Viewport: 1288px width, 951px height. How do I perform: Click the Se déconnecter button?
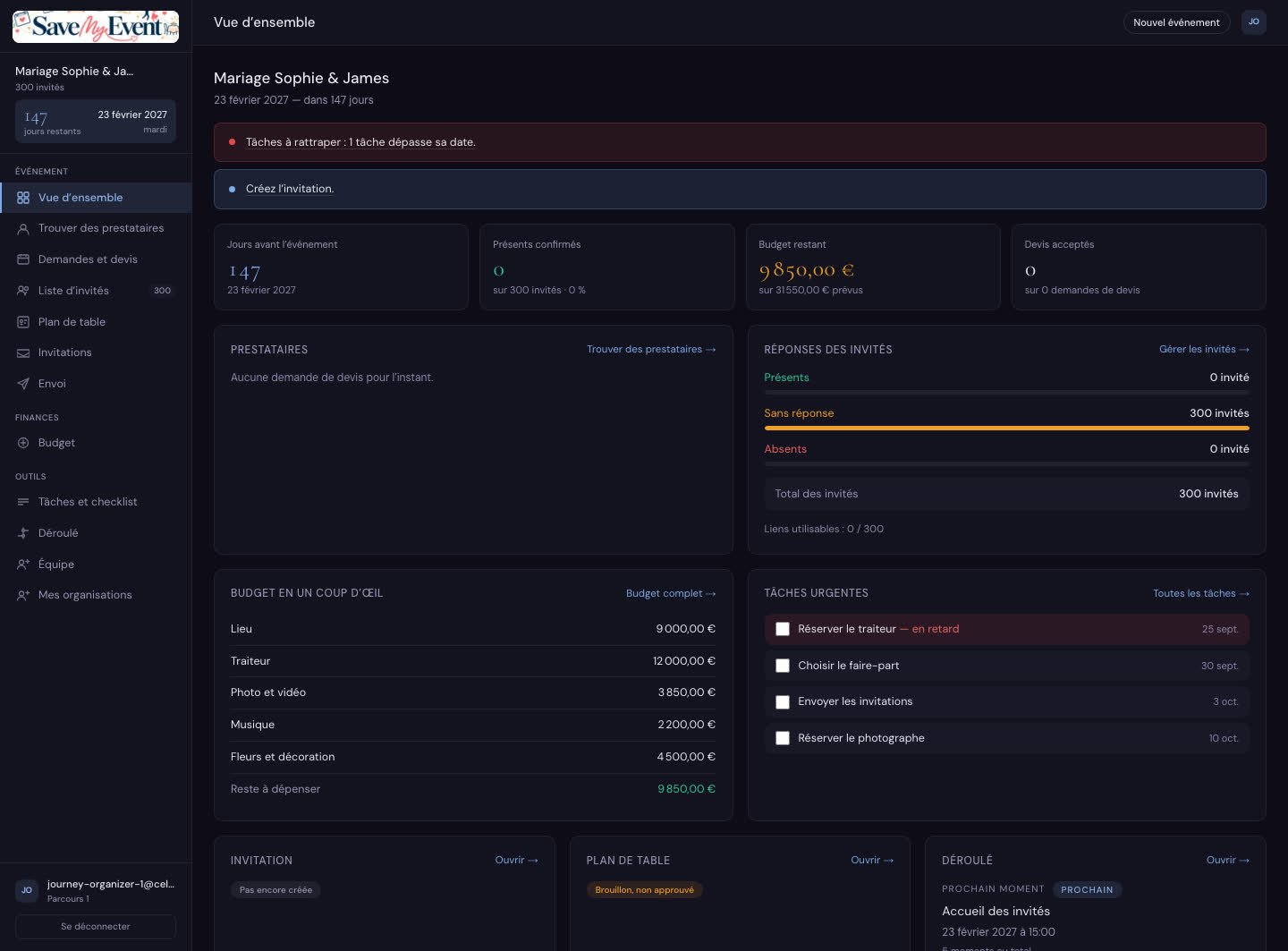[x=96, y=927]
